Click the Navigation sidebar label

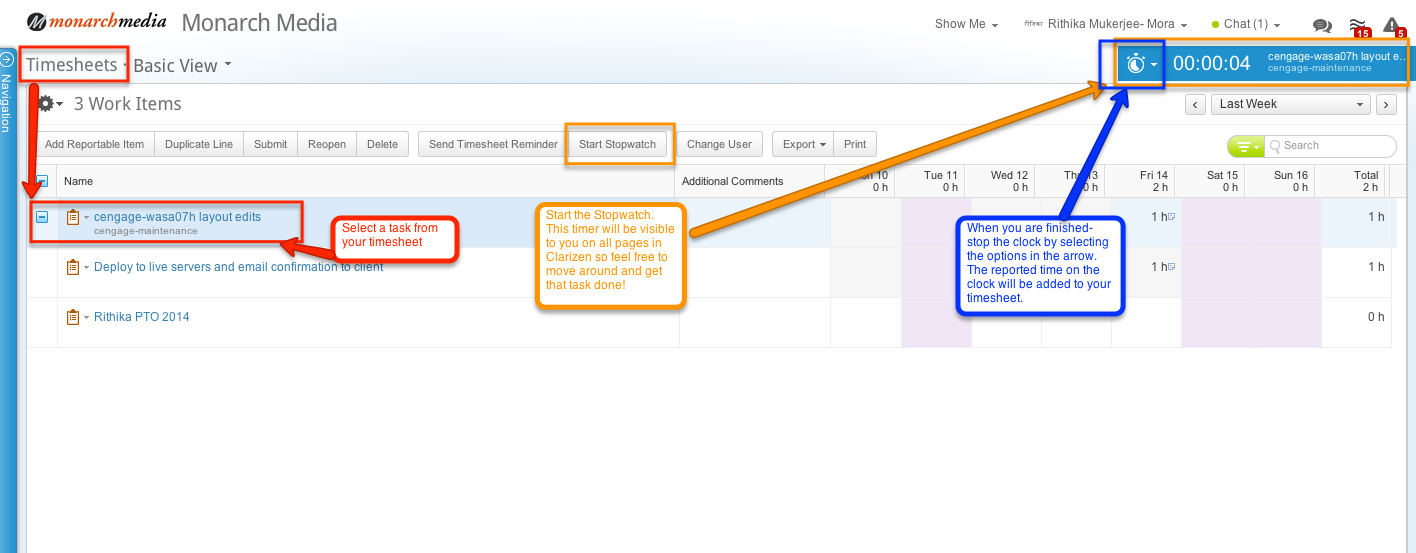(x=7, y=103)
